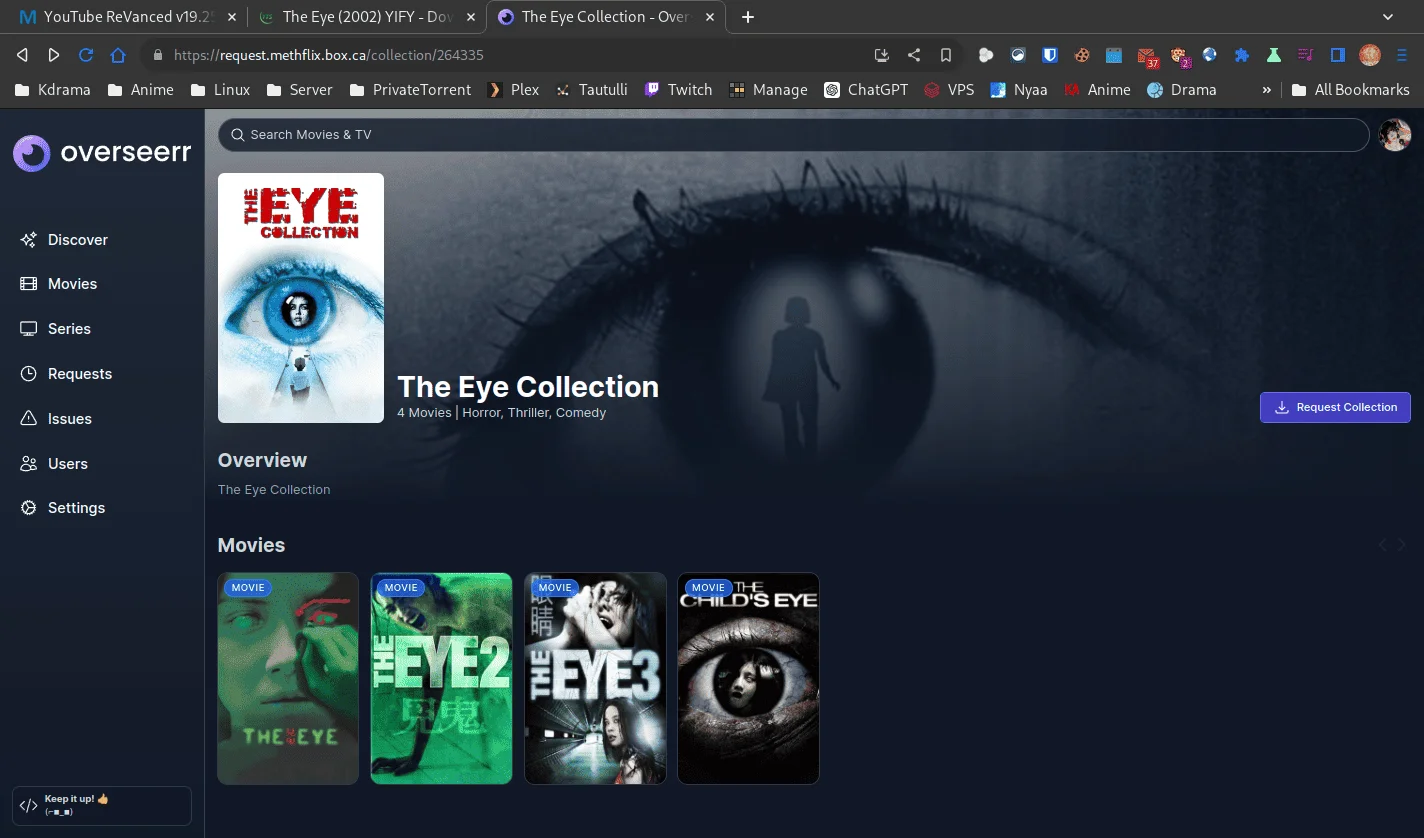Open the browser profile avatar
Viewport: 1424px width, 838px height.
(x=1370, y=55)
